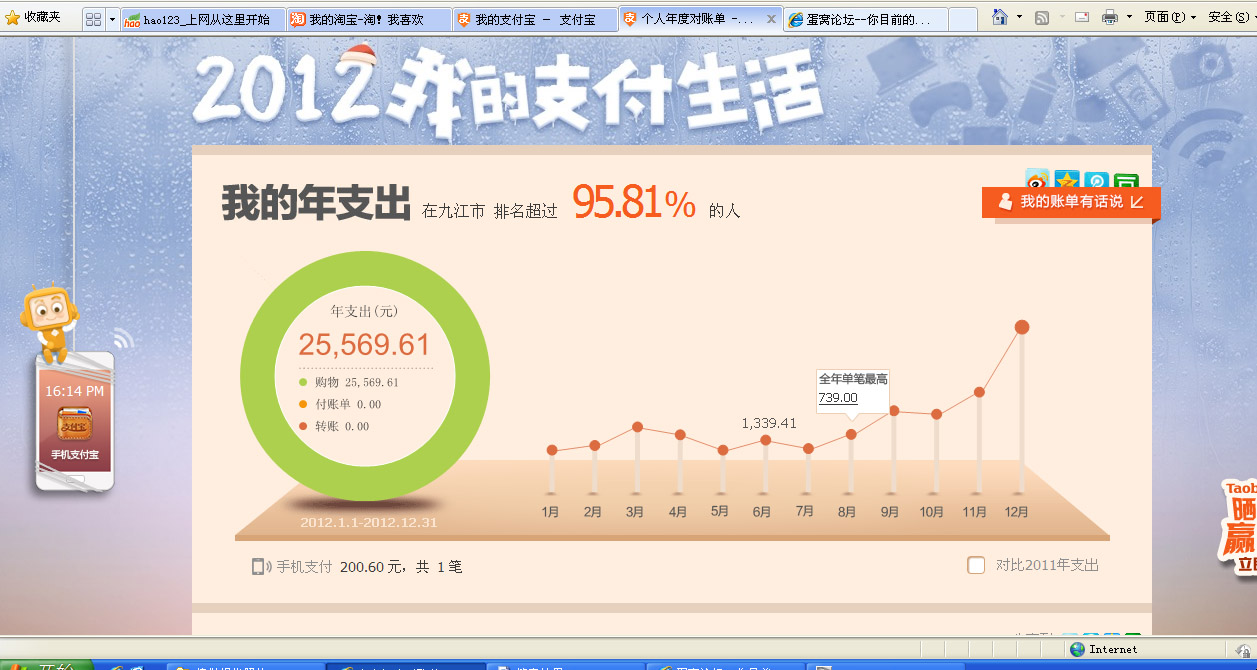1257x670 pixels.
Task: Click the 我的年支出 heading
Action: 316,203
